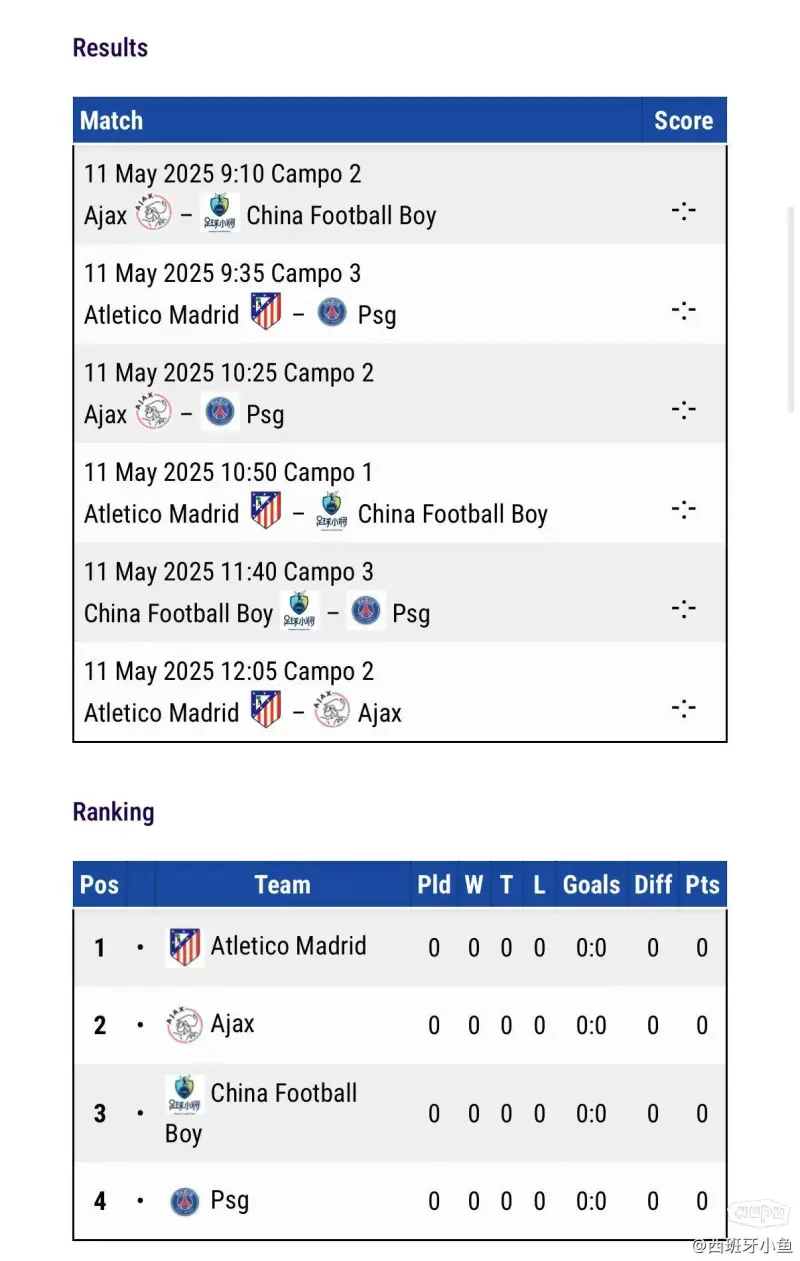
Task: Click Ajax logo in 12:05 Campo 2 match
Action: tap(332, 711)
